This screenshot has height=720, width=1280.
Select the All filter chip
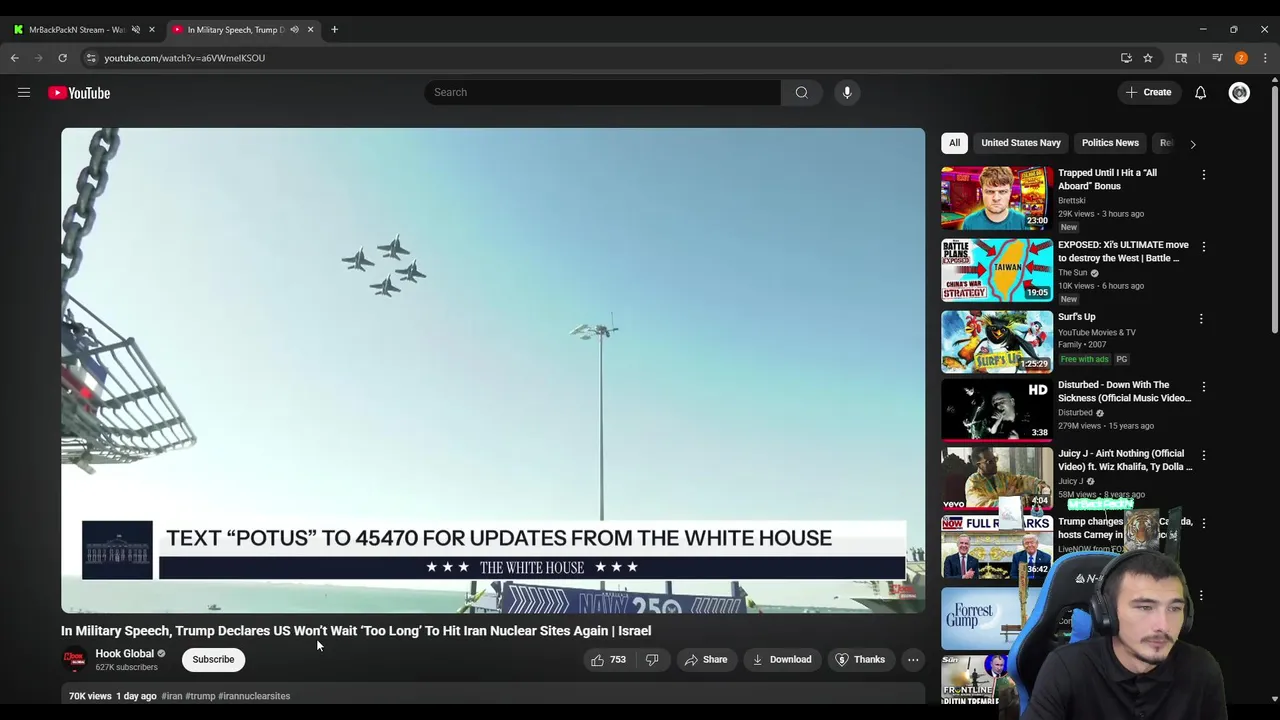(x=954, y=143)
